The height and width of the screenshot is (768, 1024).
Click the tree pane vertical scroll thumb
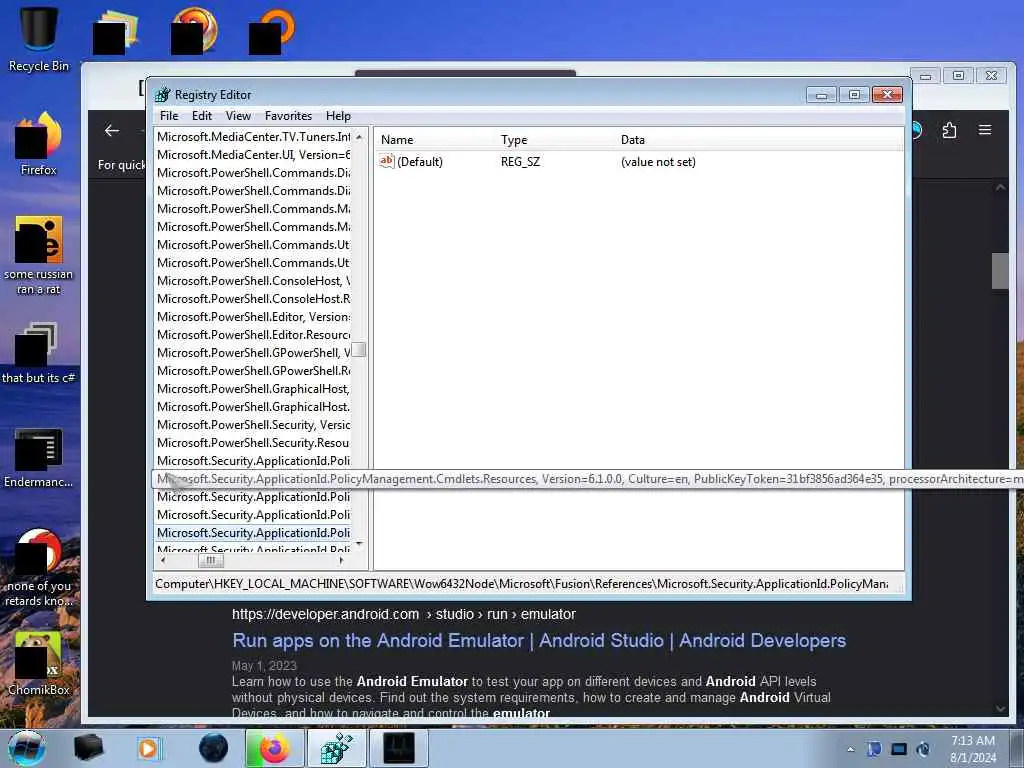pyautogui.click(x=359, y=350)
